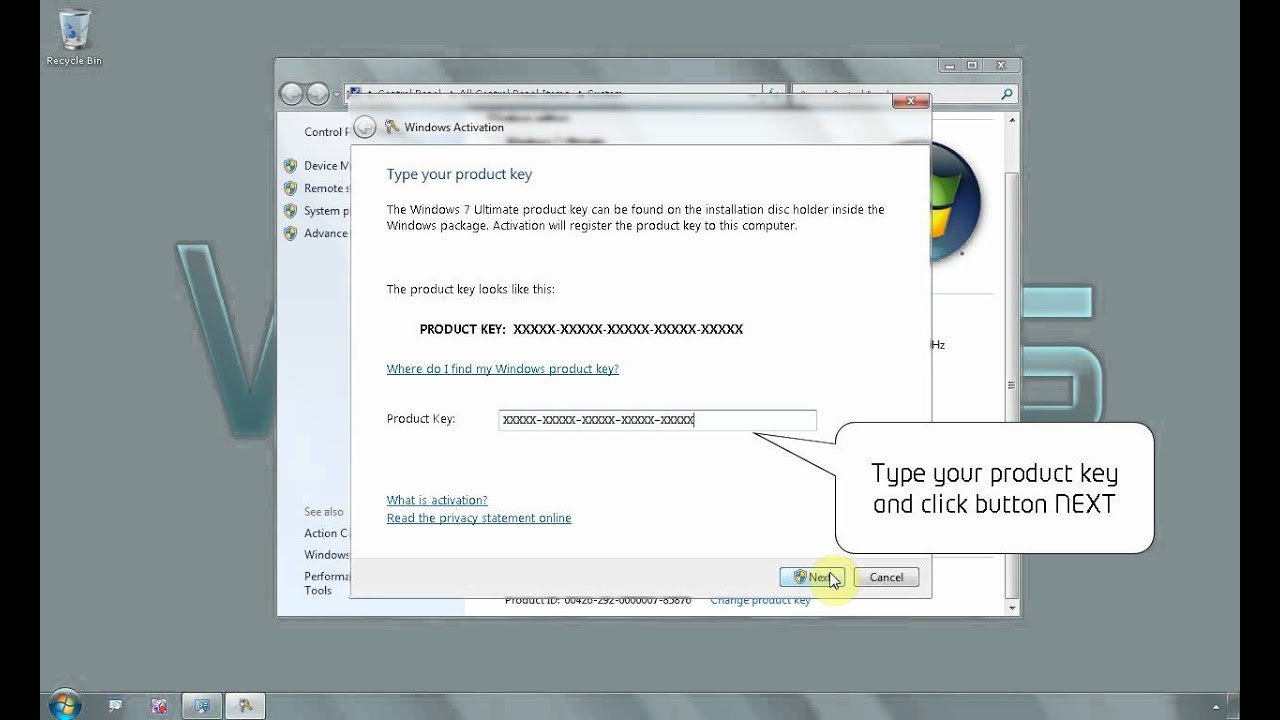Open the 'What is activation?' link
Image resolution: width=1280 pixels, height=720 pixels.
tap(437, 500)
